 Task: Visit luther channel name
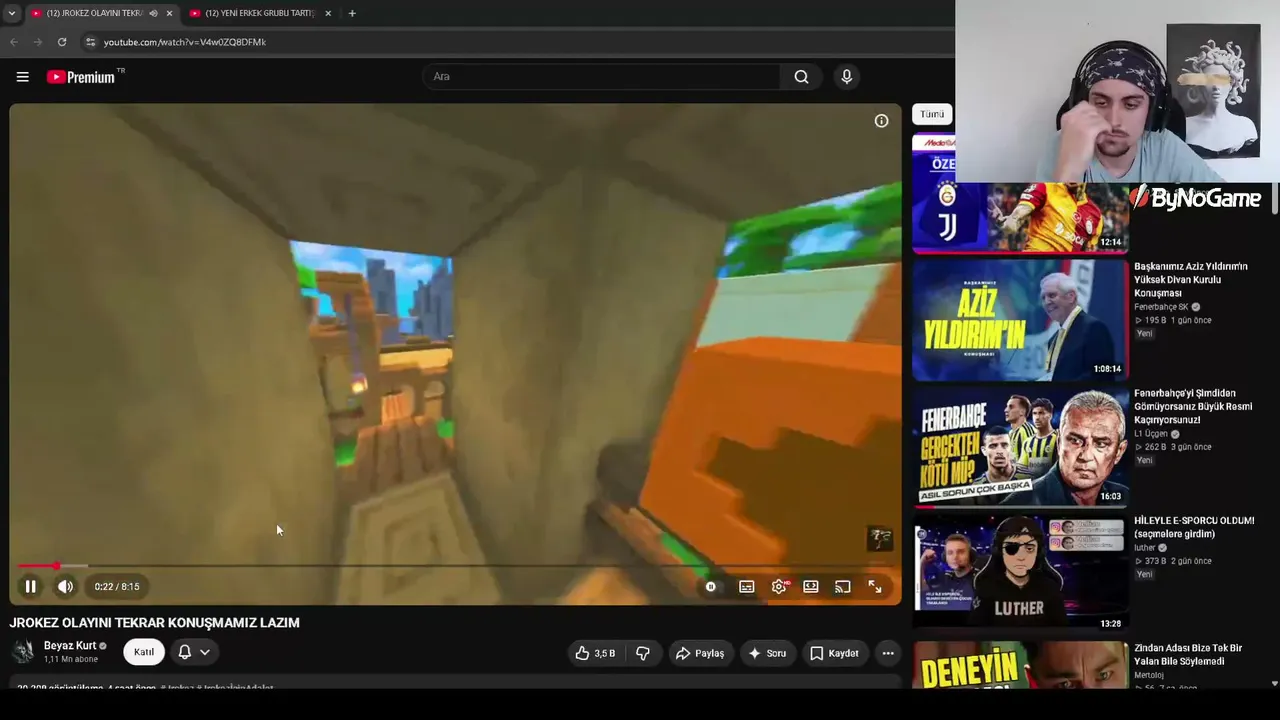tap(1145, 548)
